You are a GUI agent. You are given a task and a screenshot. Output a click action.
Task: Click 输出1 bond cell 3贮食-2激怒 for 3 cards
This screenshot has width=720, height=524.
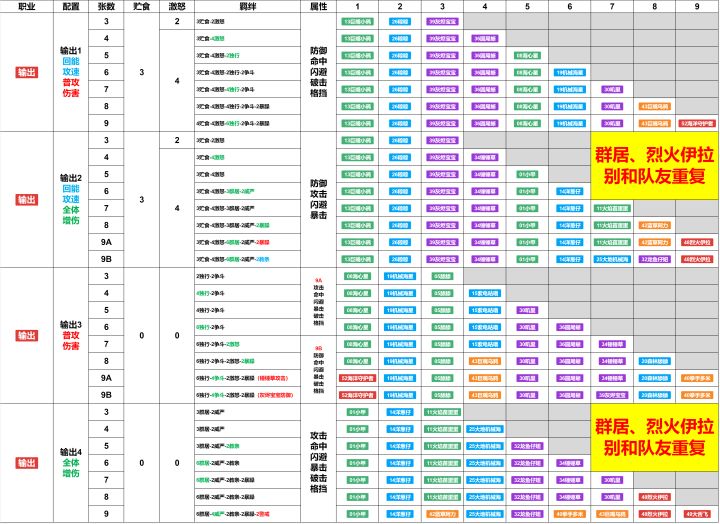[x=248, y=21]
